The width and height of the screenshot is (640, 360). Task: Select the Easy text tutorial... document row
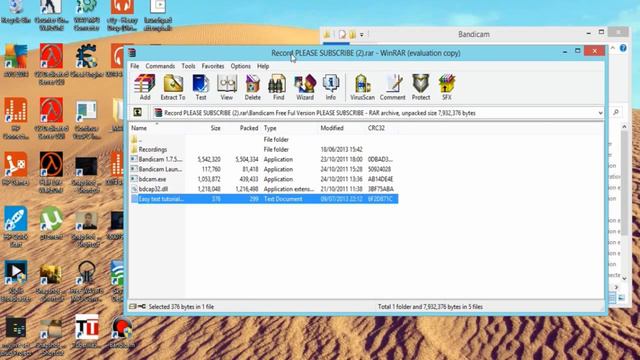(264, 199)
